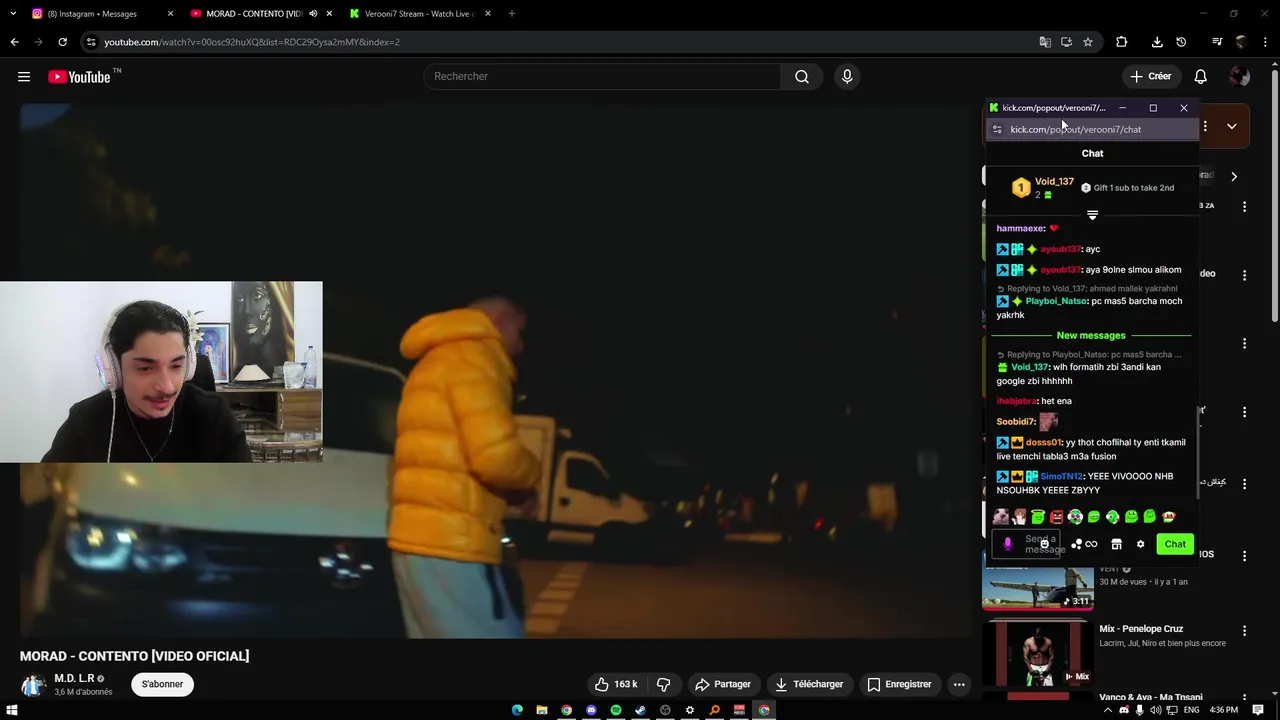Open the M.D. L.R channel link
The width and height of the screenshot is (1280, 720).
point(74,678)
